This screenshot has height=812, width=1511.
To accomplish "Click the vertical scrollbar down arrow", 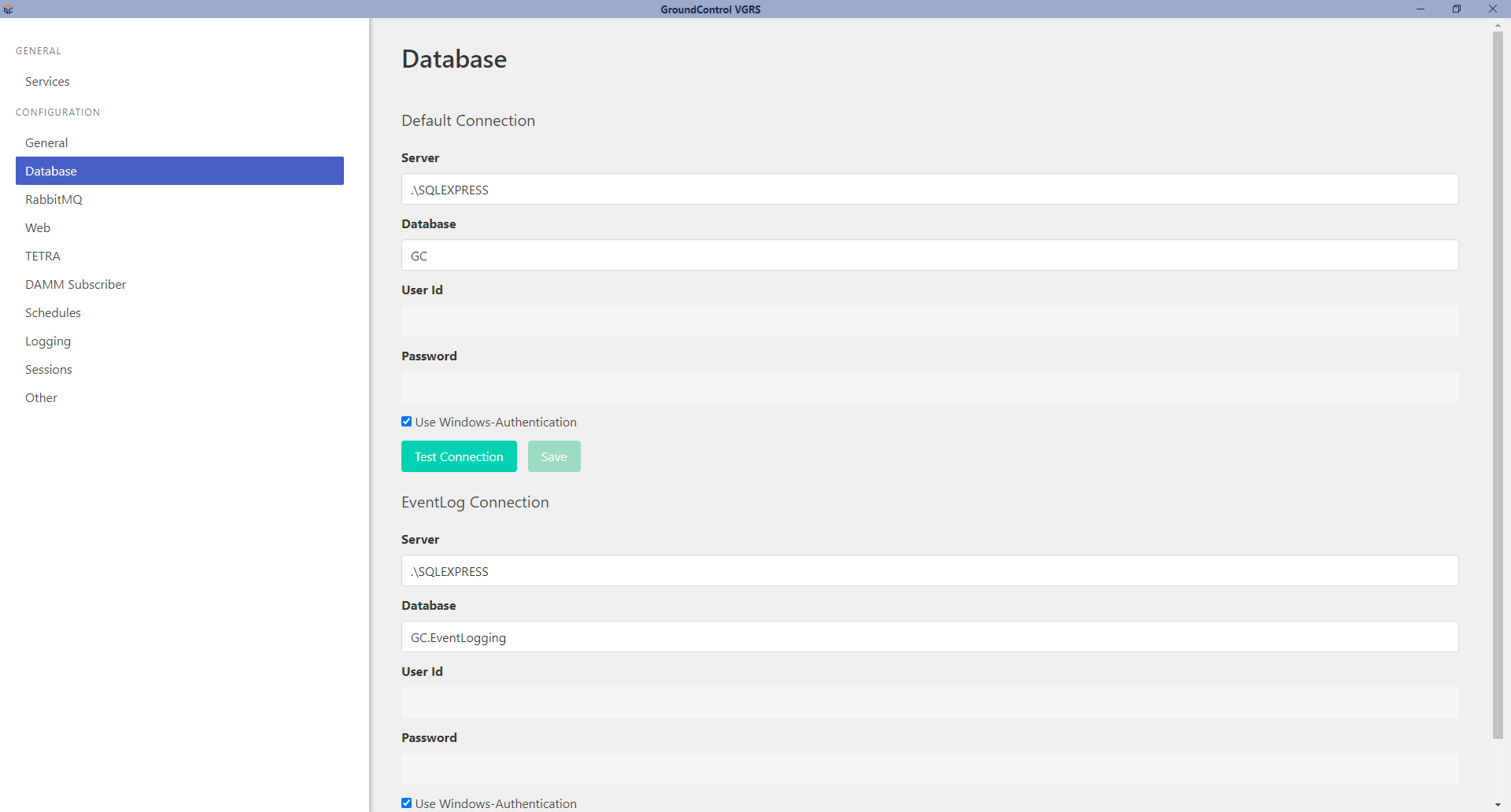I will (x=1498, y=805).
